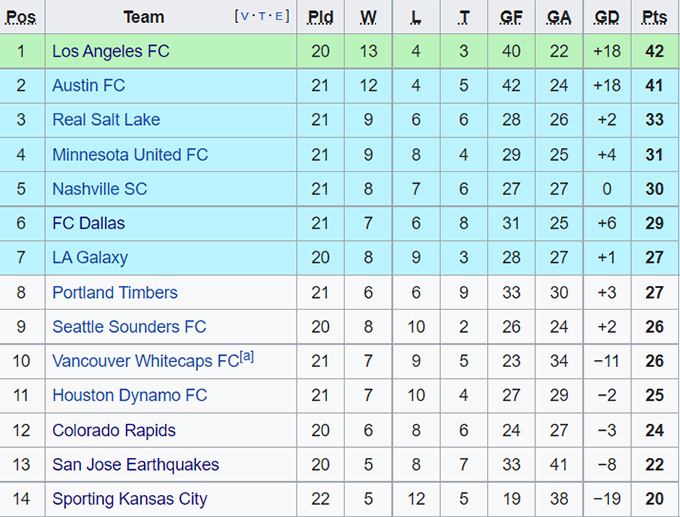Click the E (edit) template link

[278, 17]
